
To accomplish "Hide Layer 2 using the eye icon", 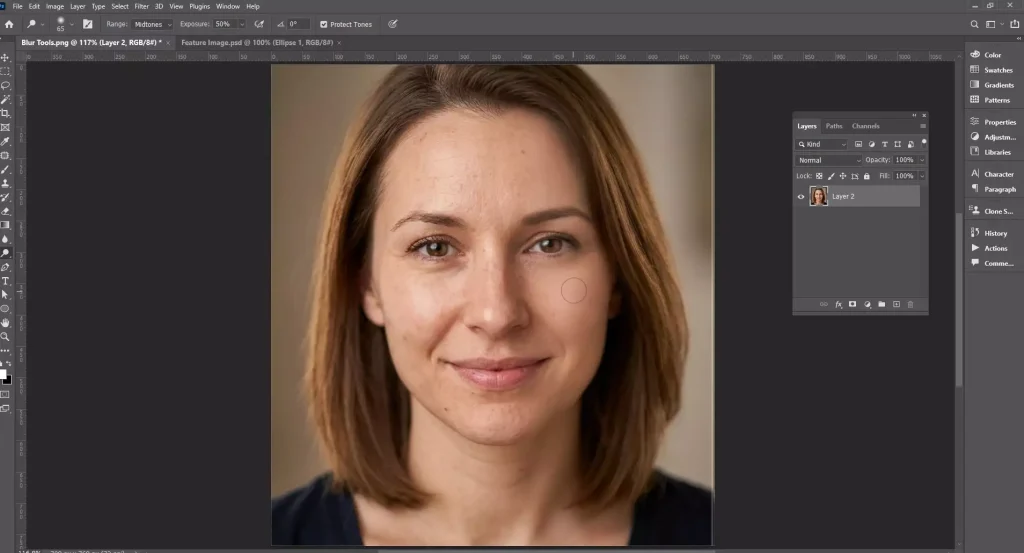I will (801, 197).
